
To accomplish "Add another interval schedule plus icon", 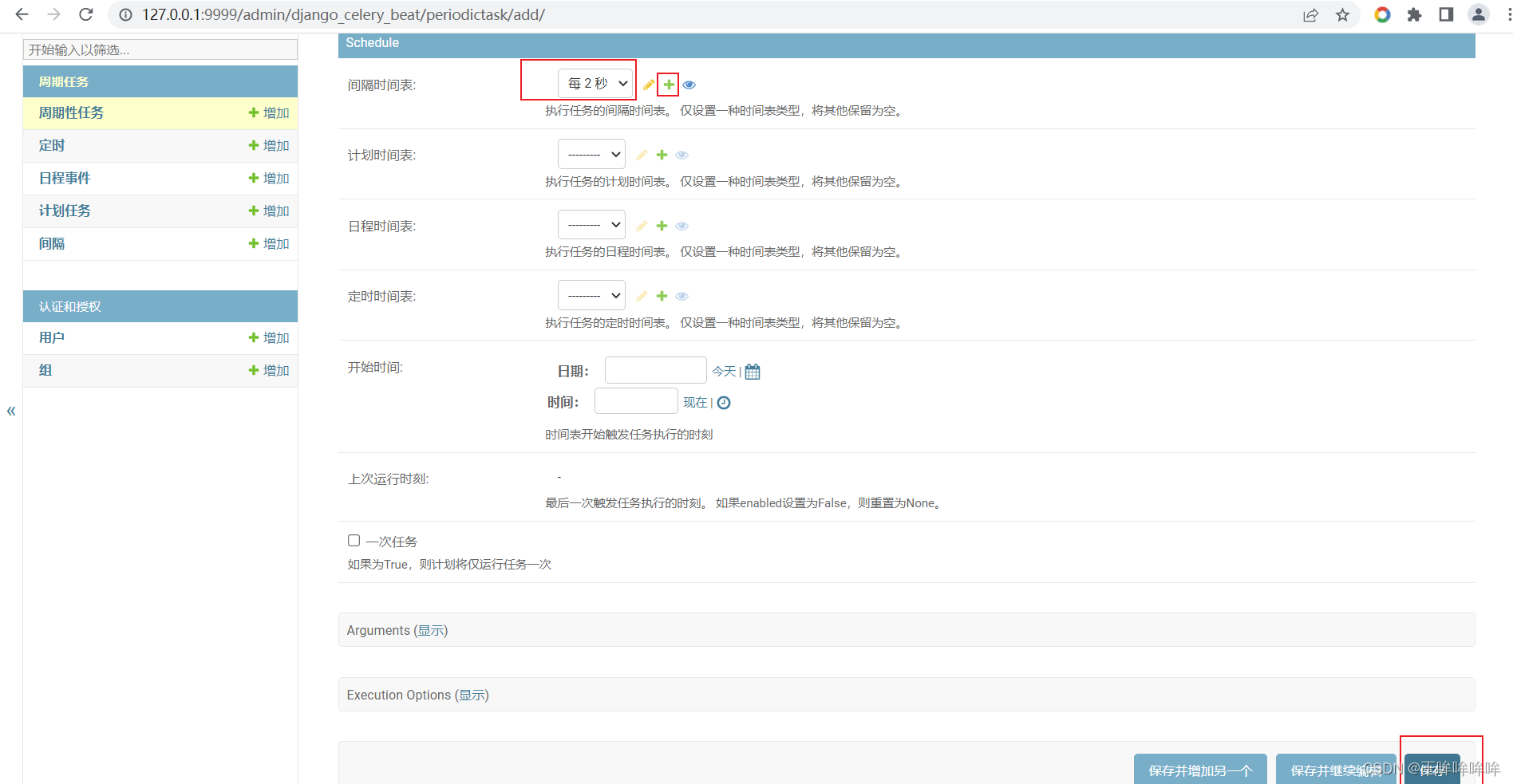I will pos(669,85).
